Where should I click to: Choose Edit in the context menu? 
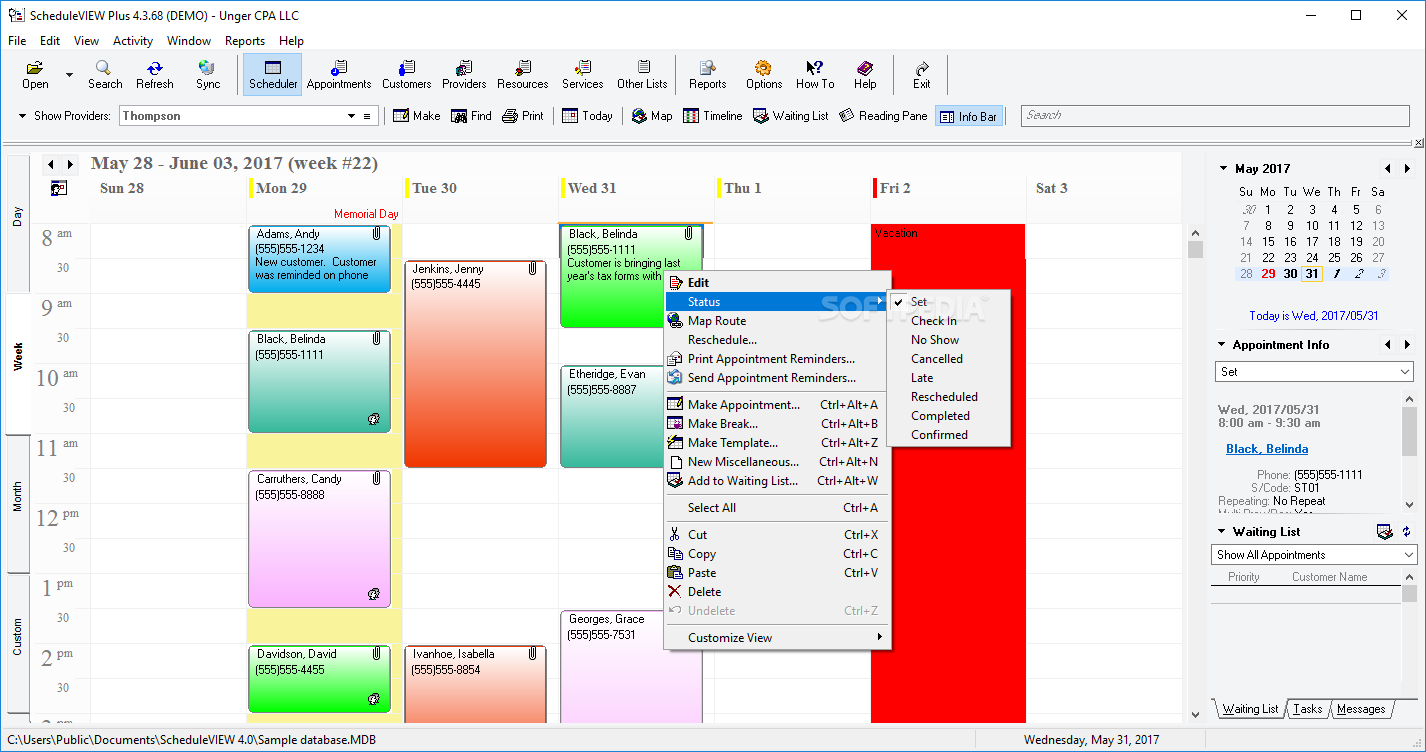point(777,283)
